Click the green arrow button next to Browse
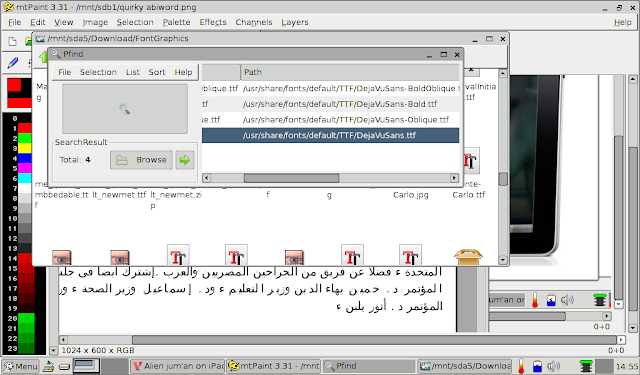The width and height of the screenshot is (640, 375). [185, 160]
